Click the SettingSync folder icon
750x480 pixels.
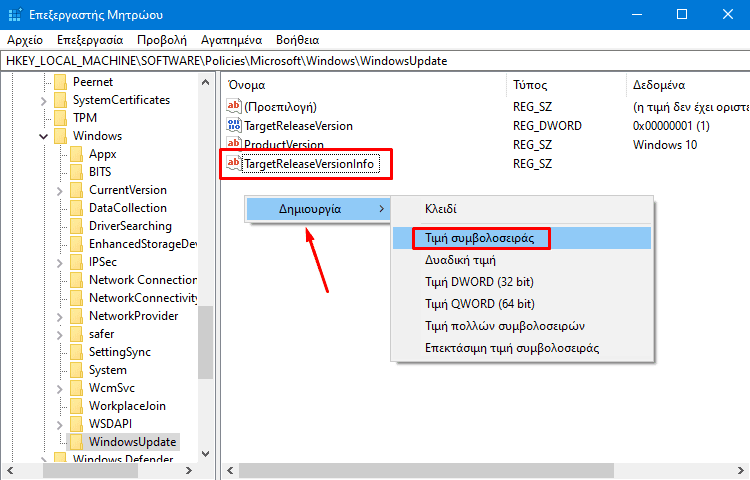pyautogui.click(x=77, y=352)
